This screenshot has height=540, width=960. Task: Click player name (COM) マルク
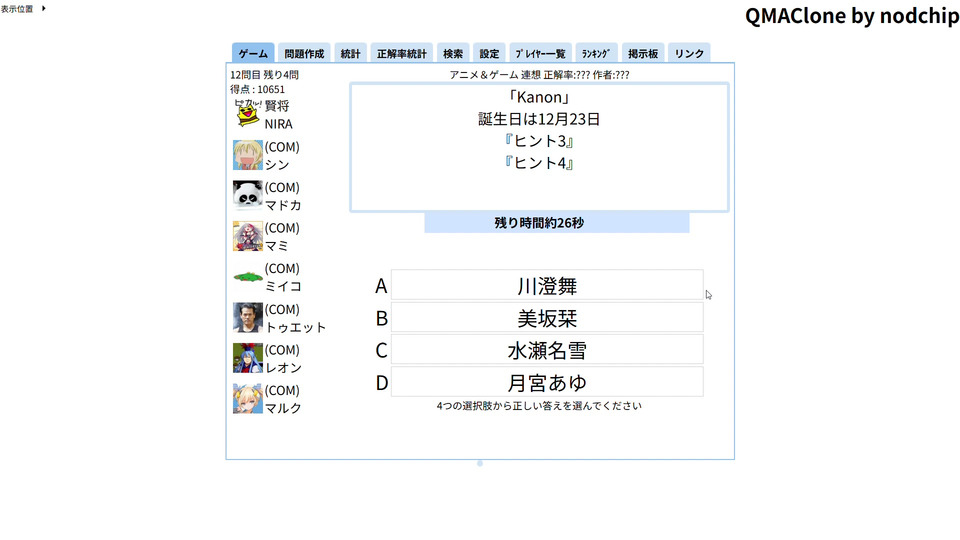tap(283, 399)
